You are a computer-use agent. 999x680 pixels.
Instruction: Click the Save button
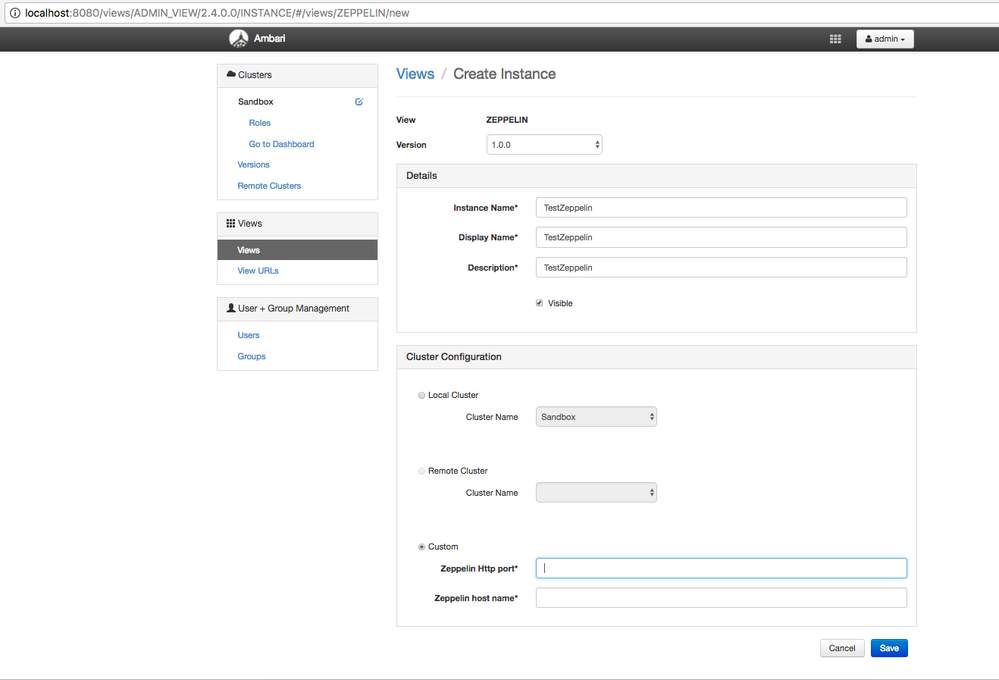pos(889,648)
